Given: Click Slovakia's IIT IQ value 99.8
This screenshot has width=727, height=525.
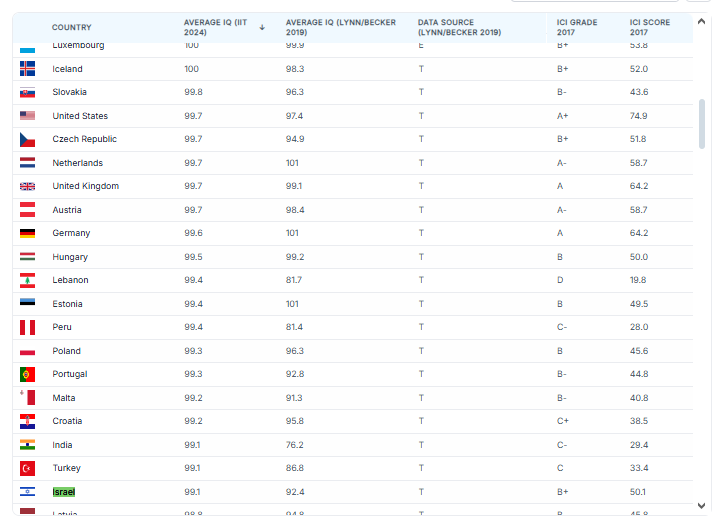Looking at the screenshot, I should click(193, 92).
